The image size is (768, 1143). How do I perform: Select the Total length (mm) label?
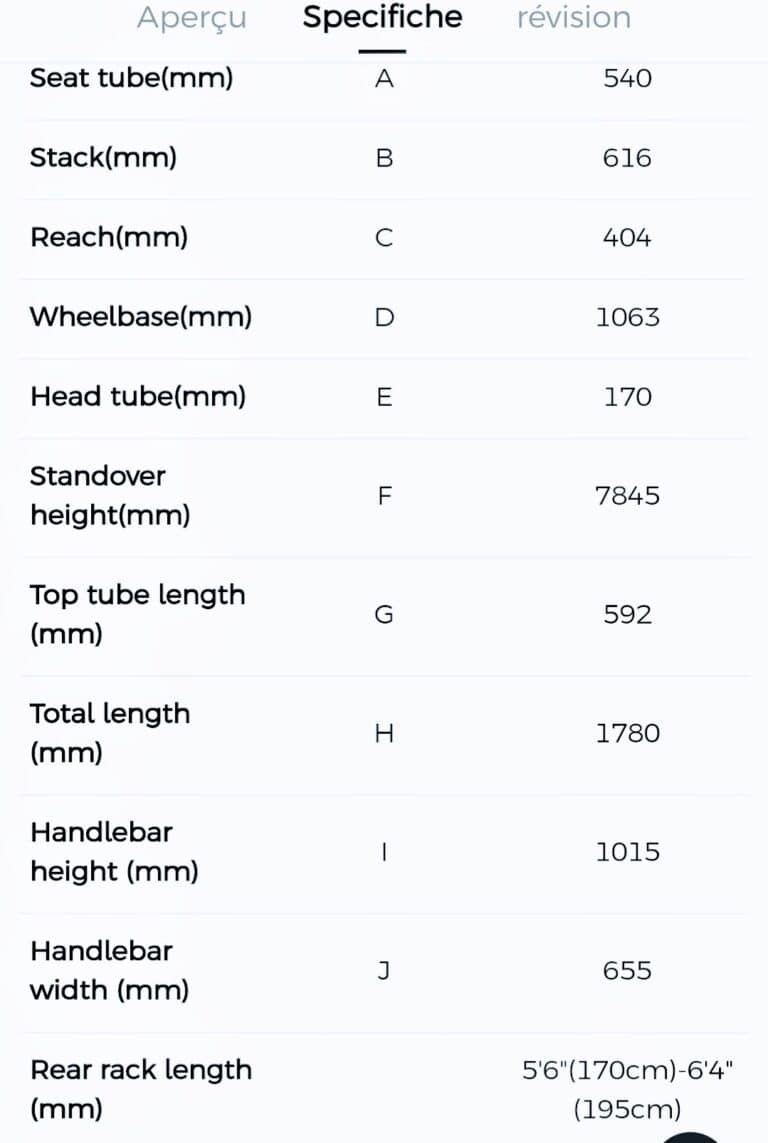point(110,733)
